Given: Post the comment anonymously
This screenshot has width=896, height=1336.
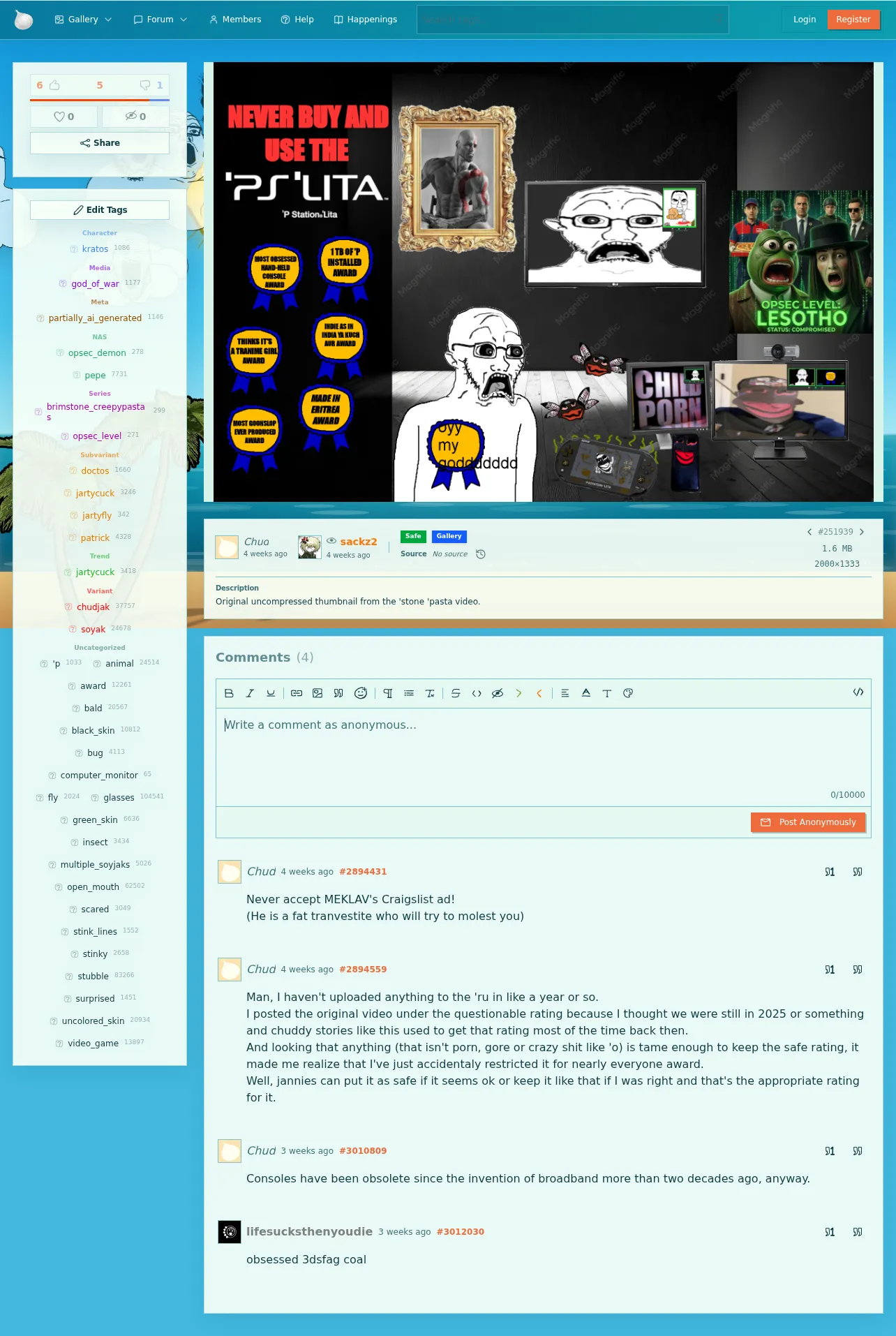Looking at the screenshot, I should 808,822.
